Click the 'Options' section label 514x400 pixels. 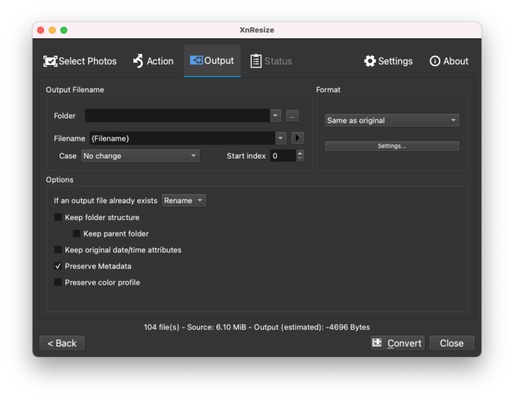pos(60,180)
